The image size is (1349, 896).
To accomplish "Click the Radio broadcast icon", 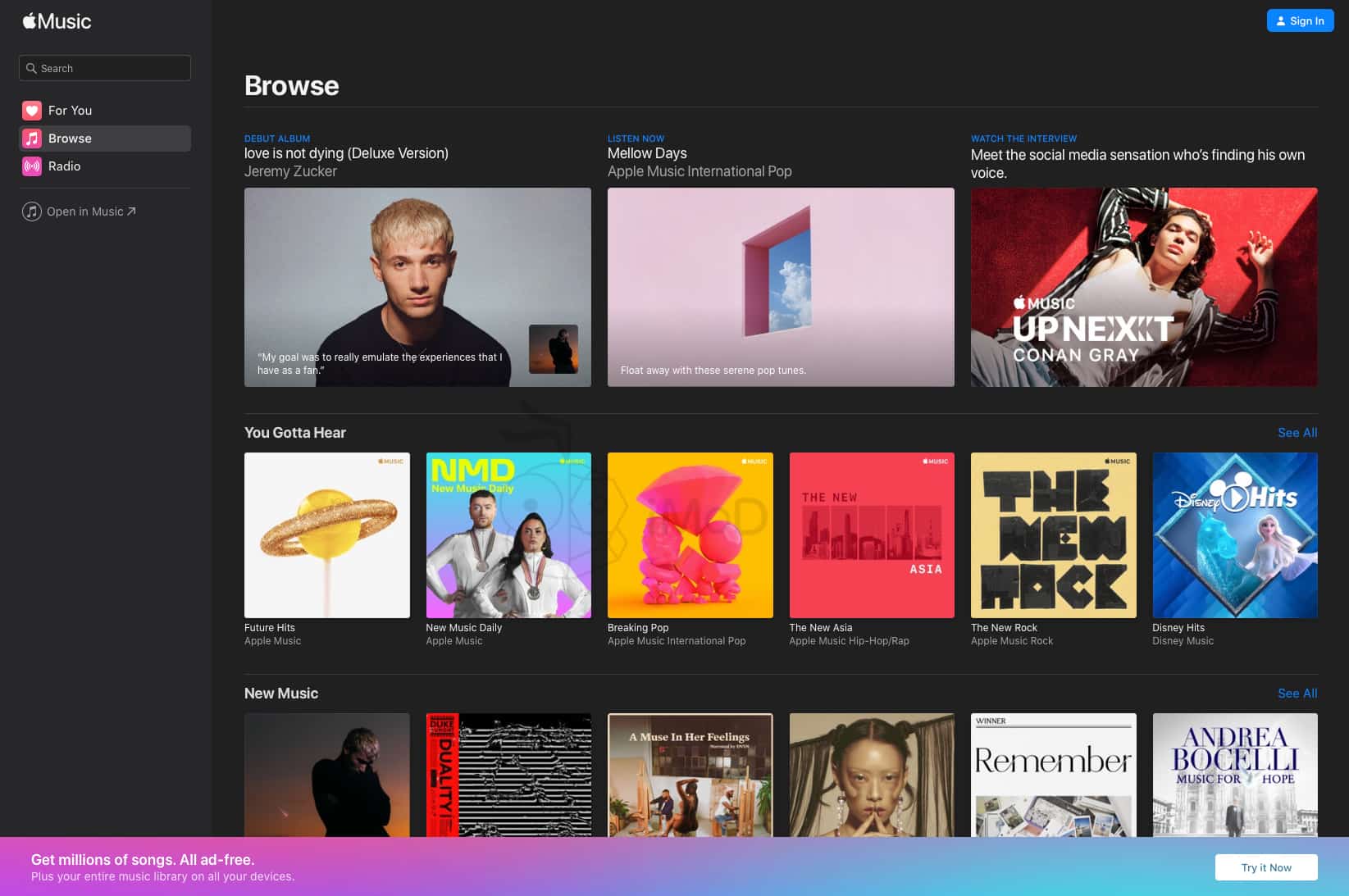I will (32, 166).
